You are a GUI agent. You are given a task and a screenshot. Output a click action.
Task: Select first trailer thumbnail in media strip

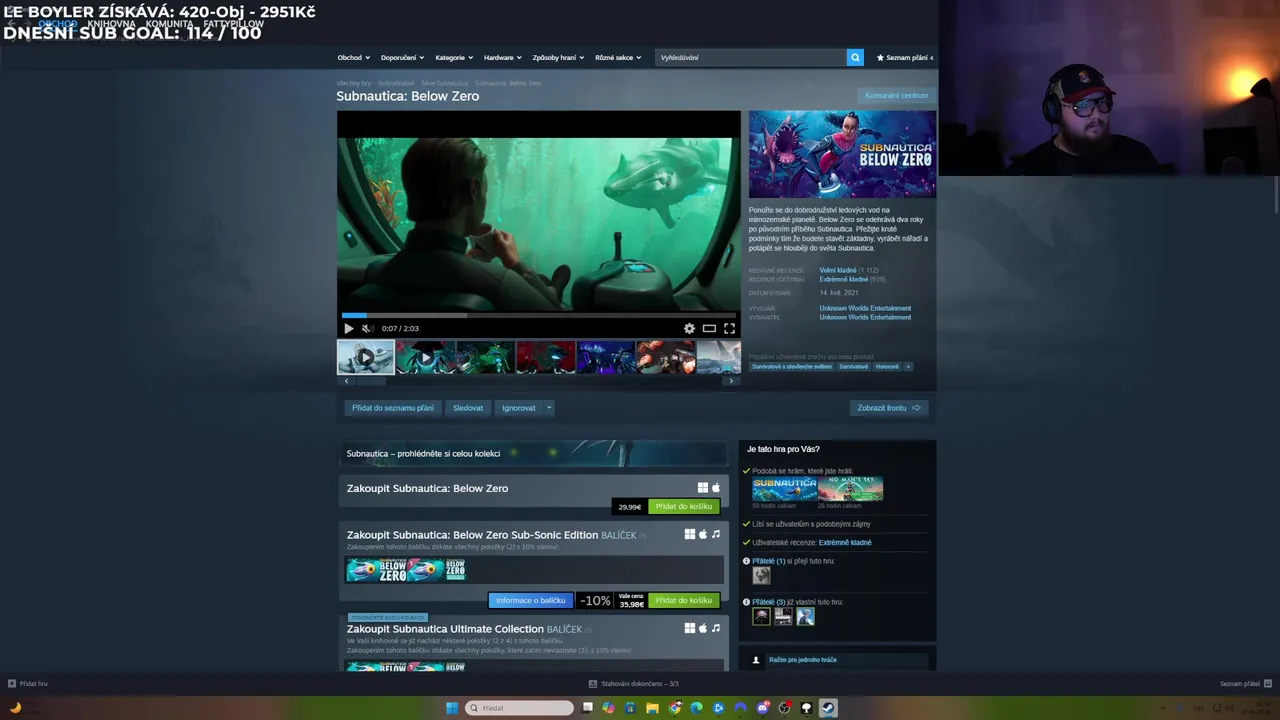click(366, 357)
